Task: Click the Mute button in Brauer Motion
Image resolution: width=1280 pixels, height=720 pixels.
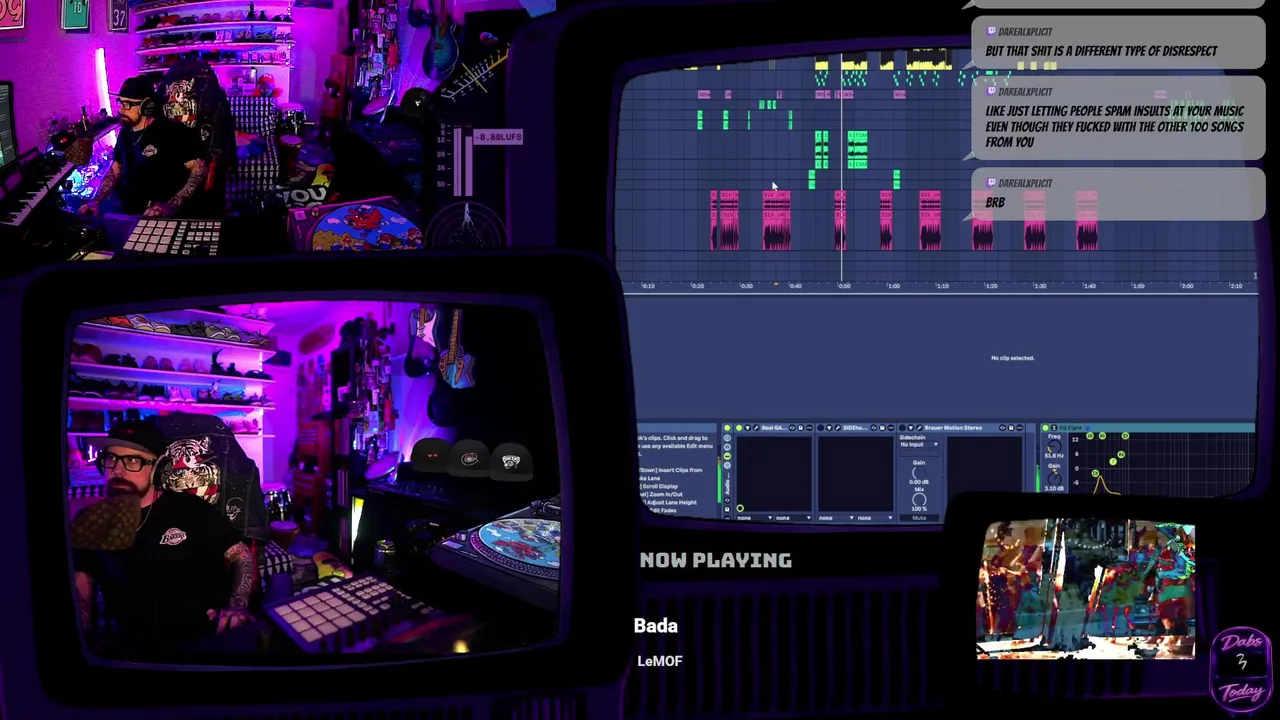Action: click(919, 517)
